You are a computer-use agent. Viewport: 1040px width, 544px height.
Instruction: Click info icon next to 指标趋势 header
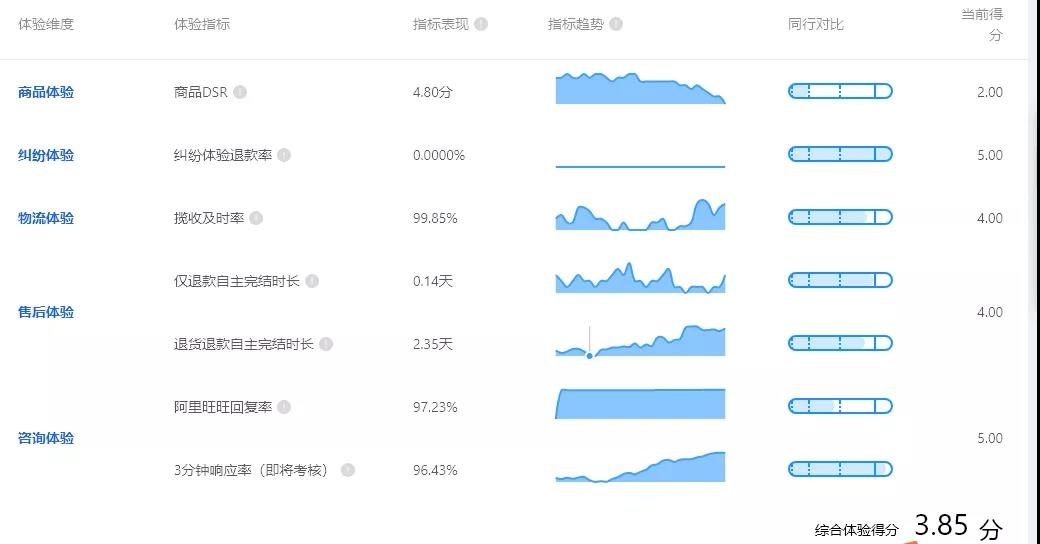pos(616,24)
